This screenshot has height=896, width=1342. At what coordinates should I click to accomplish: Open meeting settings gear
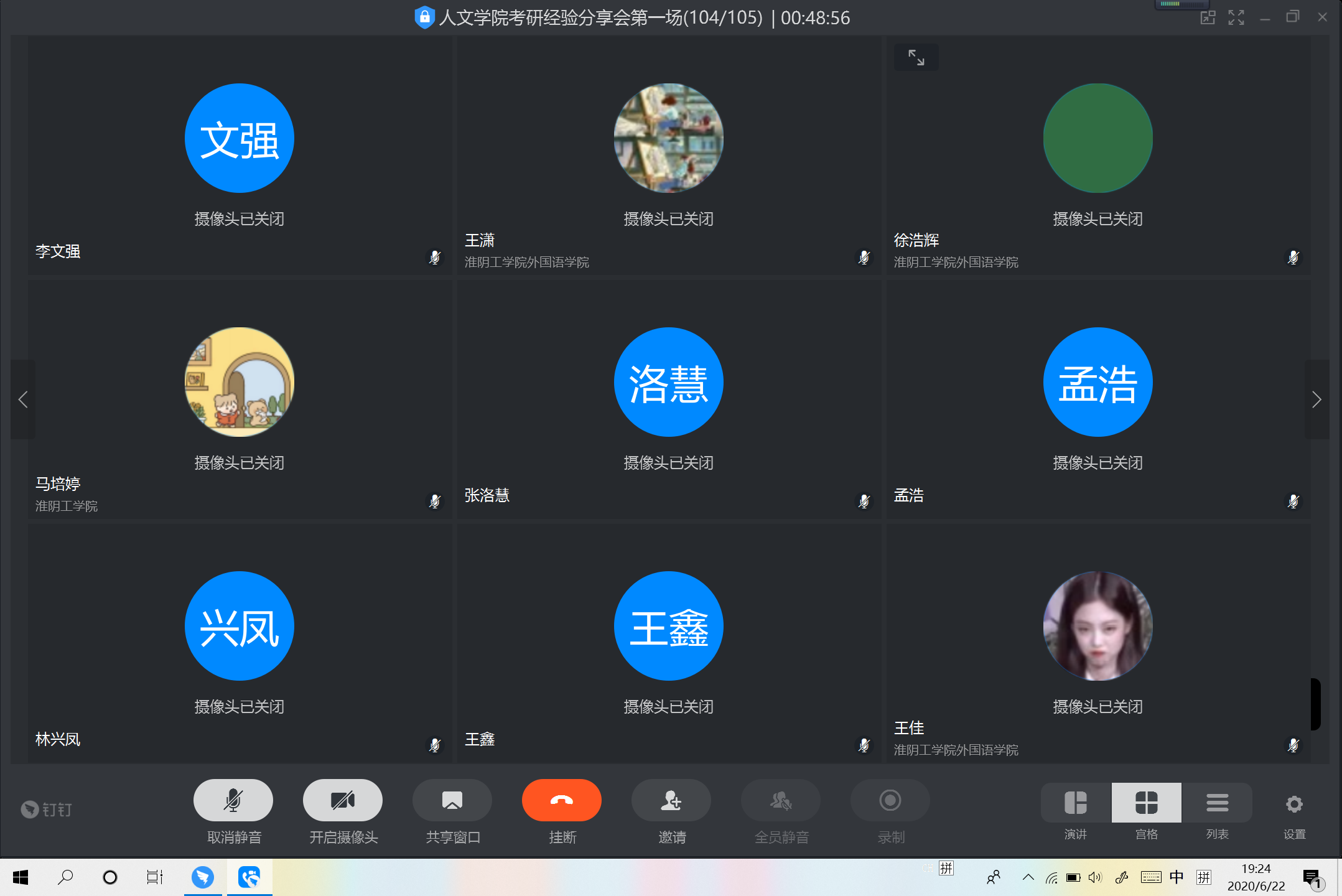point(1294,804)
